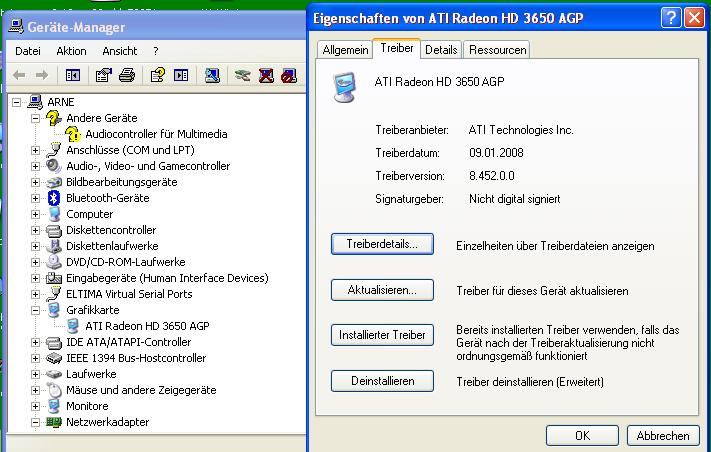Select ATI Radeon HD 3650 AGP tree entry
This screenshot has width=711, height=452.
pyautogui.click(x=147, y=326)
